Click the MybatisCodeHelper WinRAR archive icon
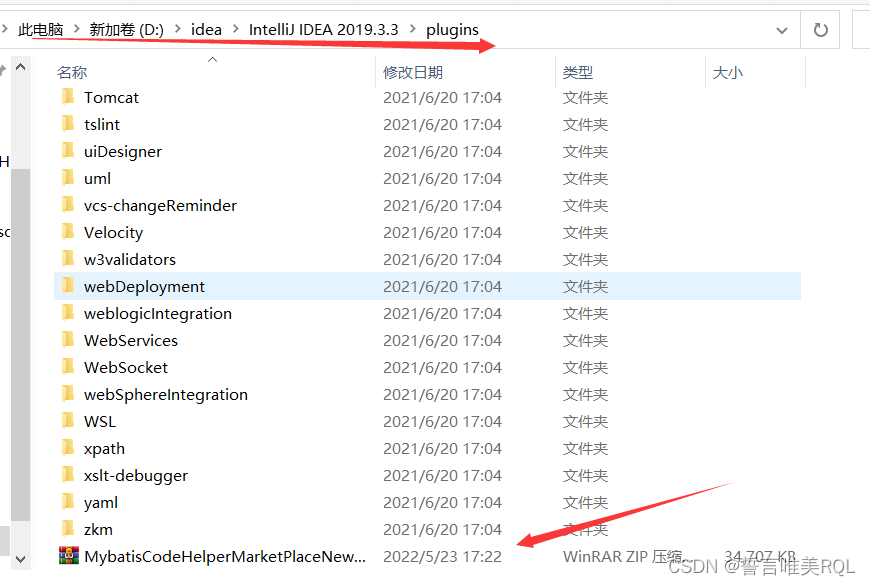Viewport: 870px width, 586px height. (x=69, y=555)
